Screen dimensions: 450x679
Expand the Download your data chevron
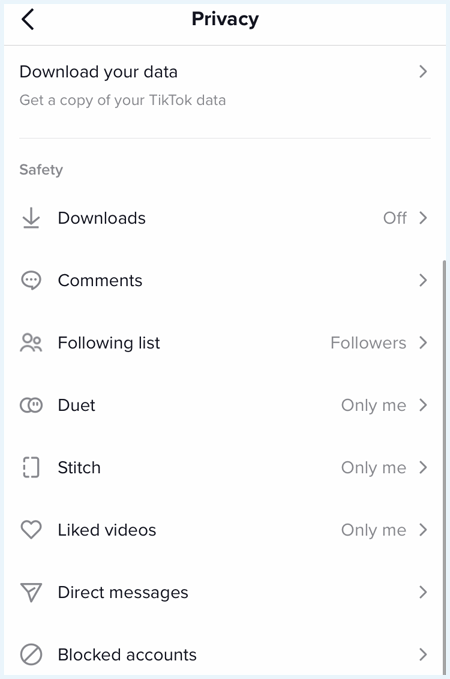point(423,71)
